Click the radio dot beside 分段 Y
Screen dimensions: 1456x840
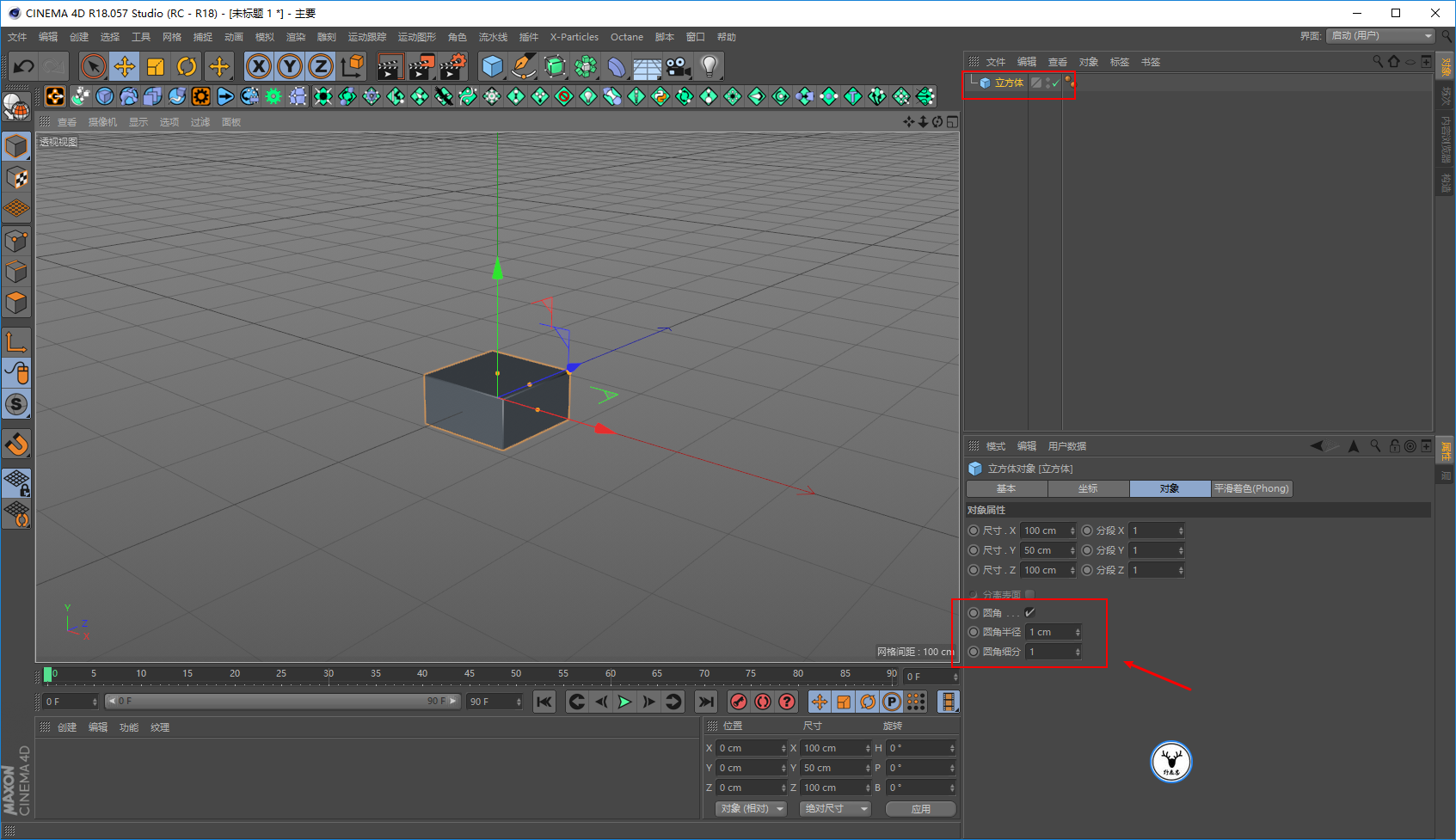coord(1087,550)
